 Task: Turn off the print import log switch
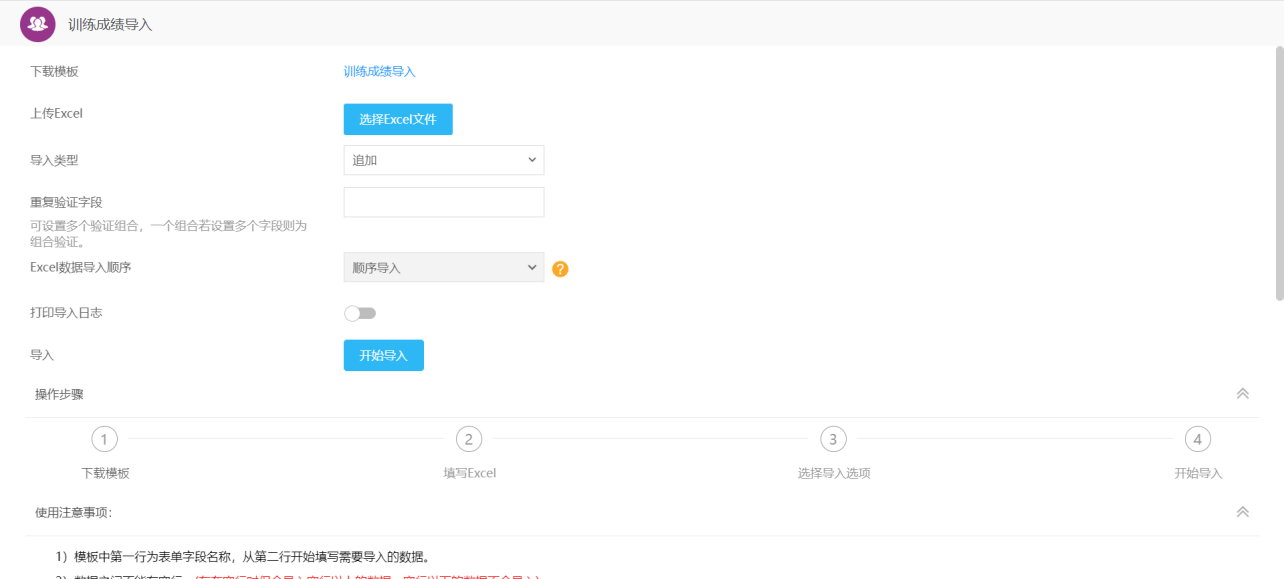tap(360, 313)
